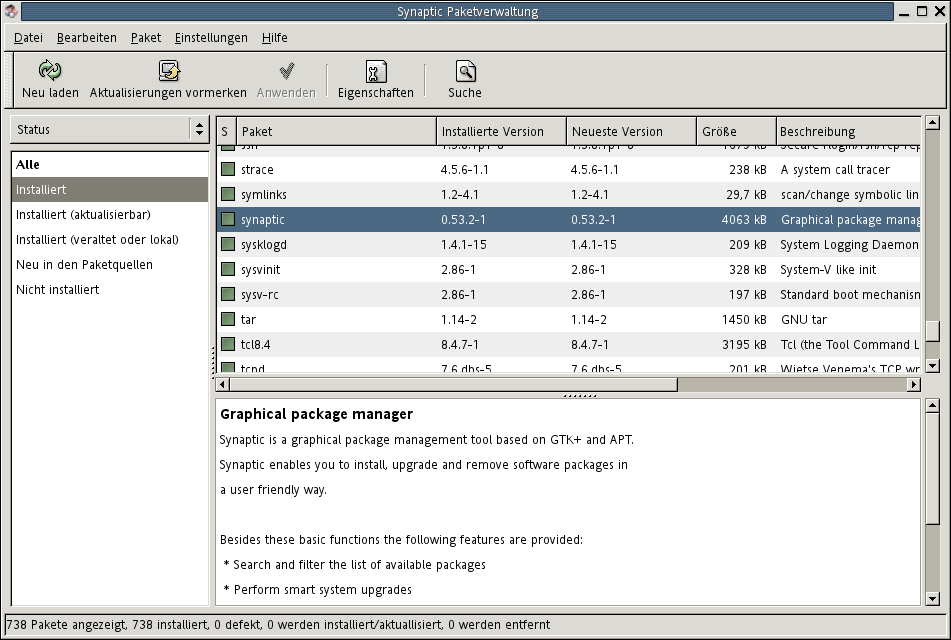Click Aktualisierungen vormerken toolbar icon

click(x=168, y=71)
